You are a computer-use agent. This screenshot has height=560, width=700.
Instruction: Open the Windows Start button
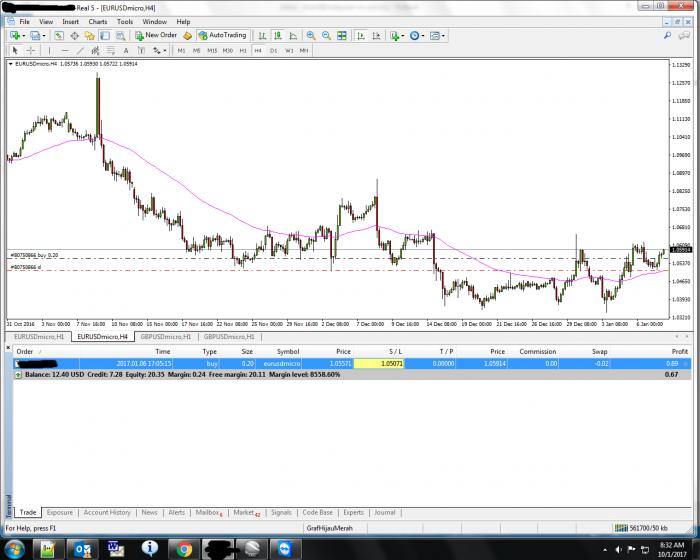pyautogui.click(x=15, y=548)
